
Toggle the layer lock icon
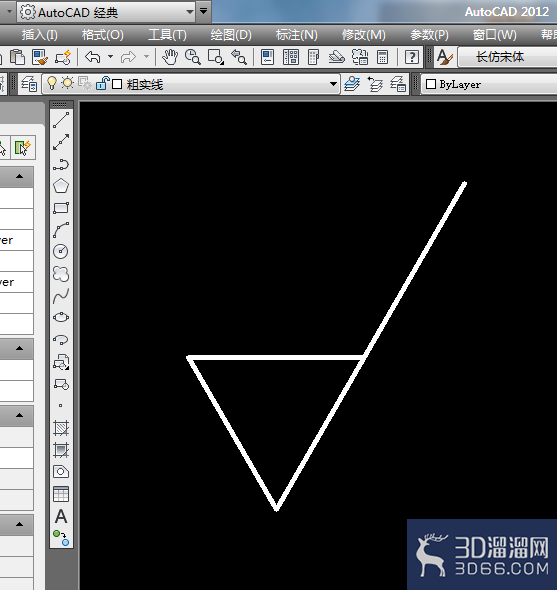pos(102,83)
